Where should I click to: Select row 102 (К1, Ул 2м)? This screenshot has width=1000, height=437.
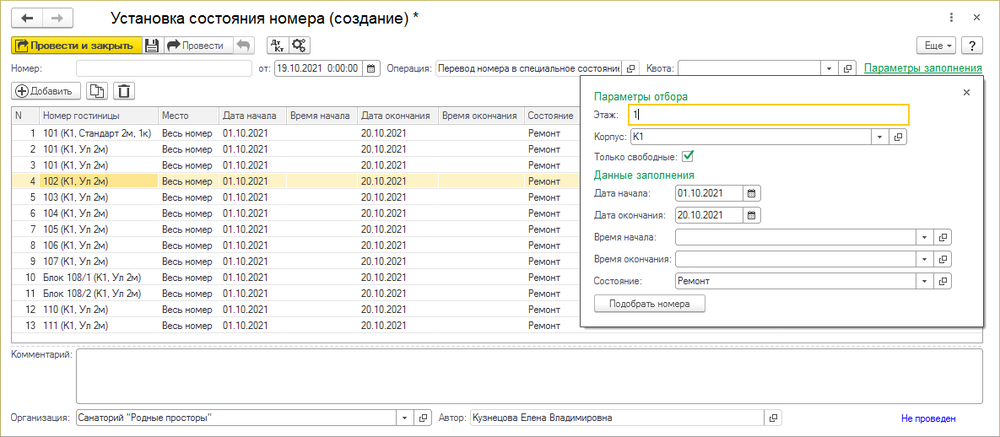click(297, 181)
